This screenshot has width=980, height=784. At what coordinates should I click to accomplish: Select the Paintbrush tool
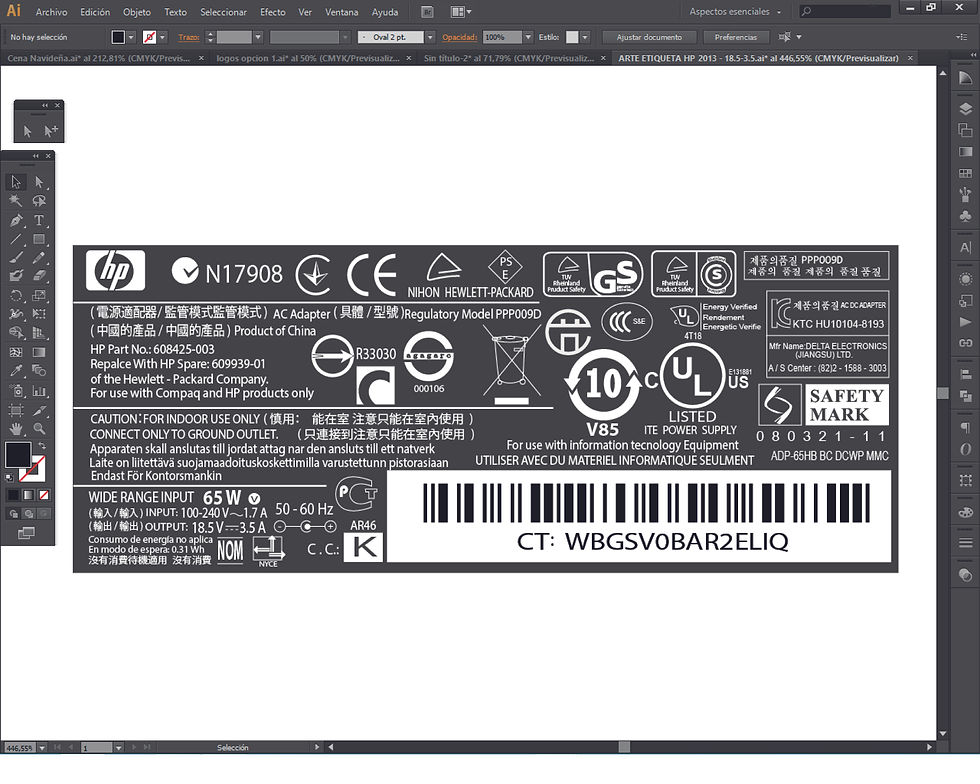click(16, 258)
